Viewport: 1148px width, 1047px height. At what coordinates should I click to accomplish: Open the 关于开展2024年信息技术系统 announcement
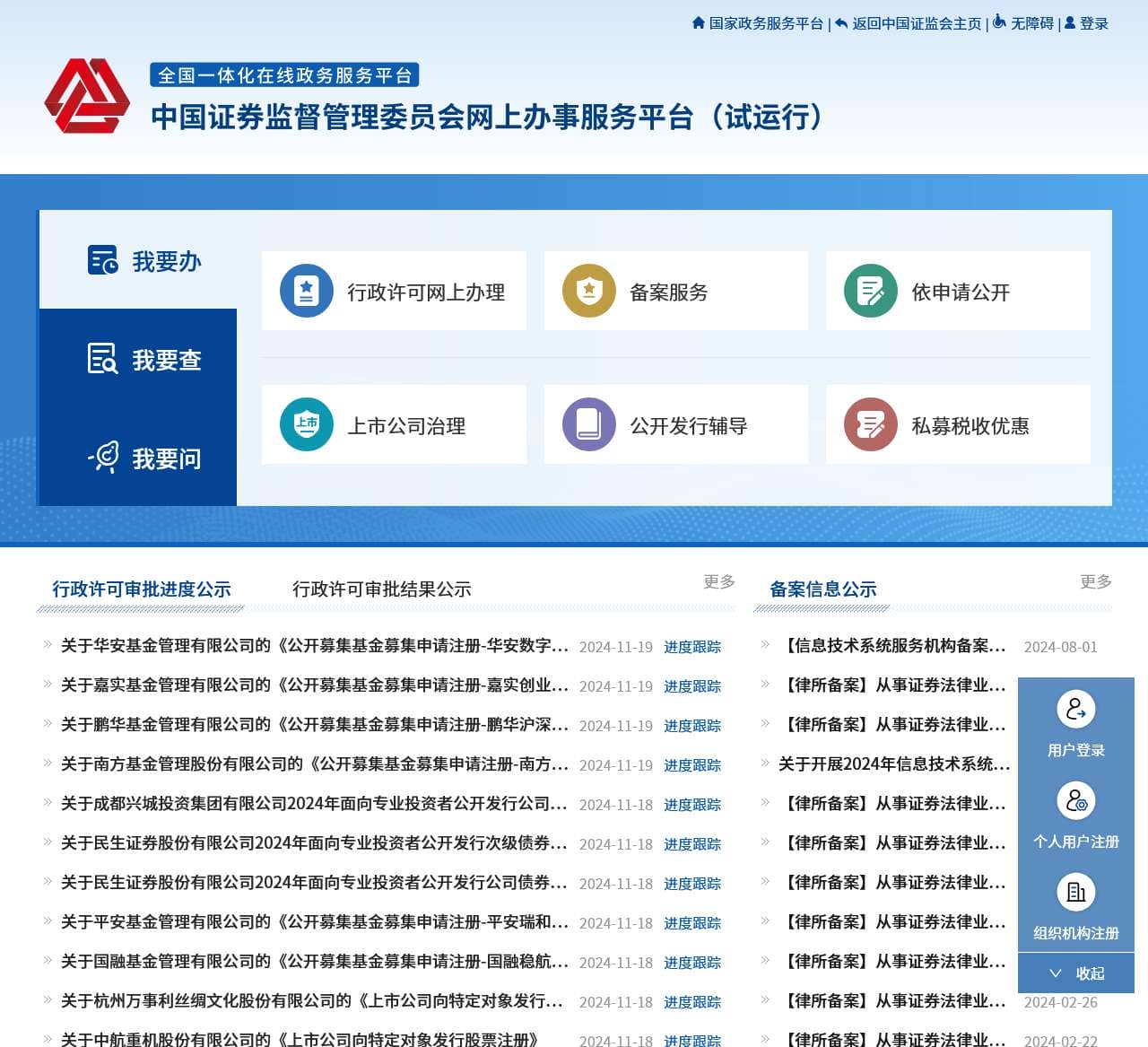pyautogui.click(x=893, y=765)
